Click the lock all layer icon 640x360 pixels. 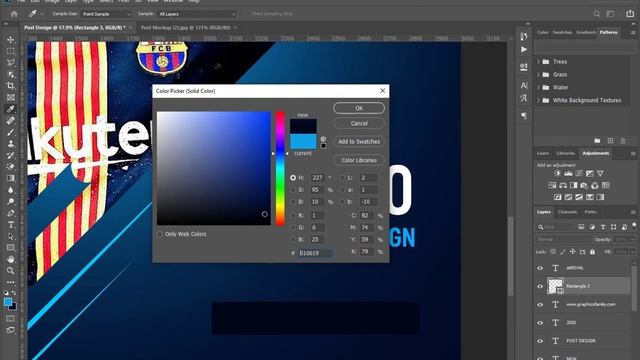click(x=592, y=252)
